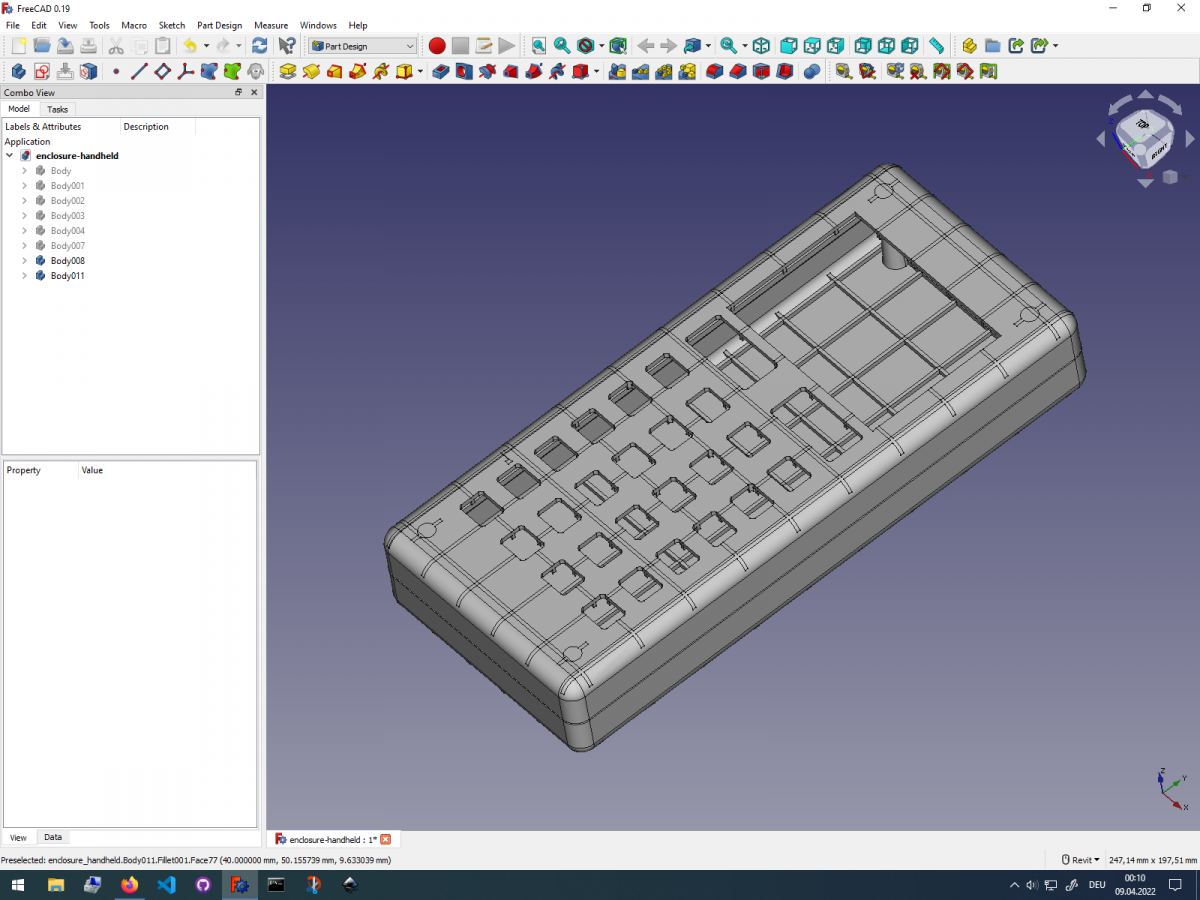Expand the Body008 tree item
This screenshot has width=1200, height=900.
coord(24,261)
